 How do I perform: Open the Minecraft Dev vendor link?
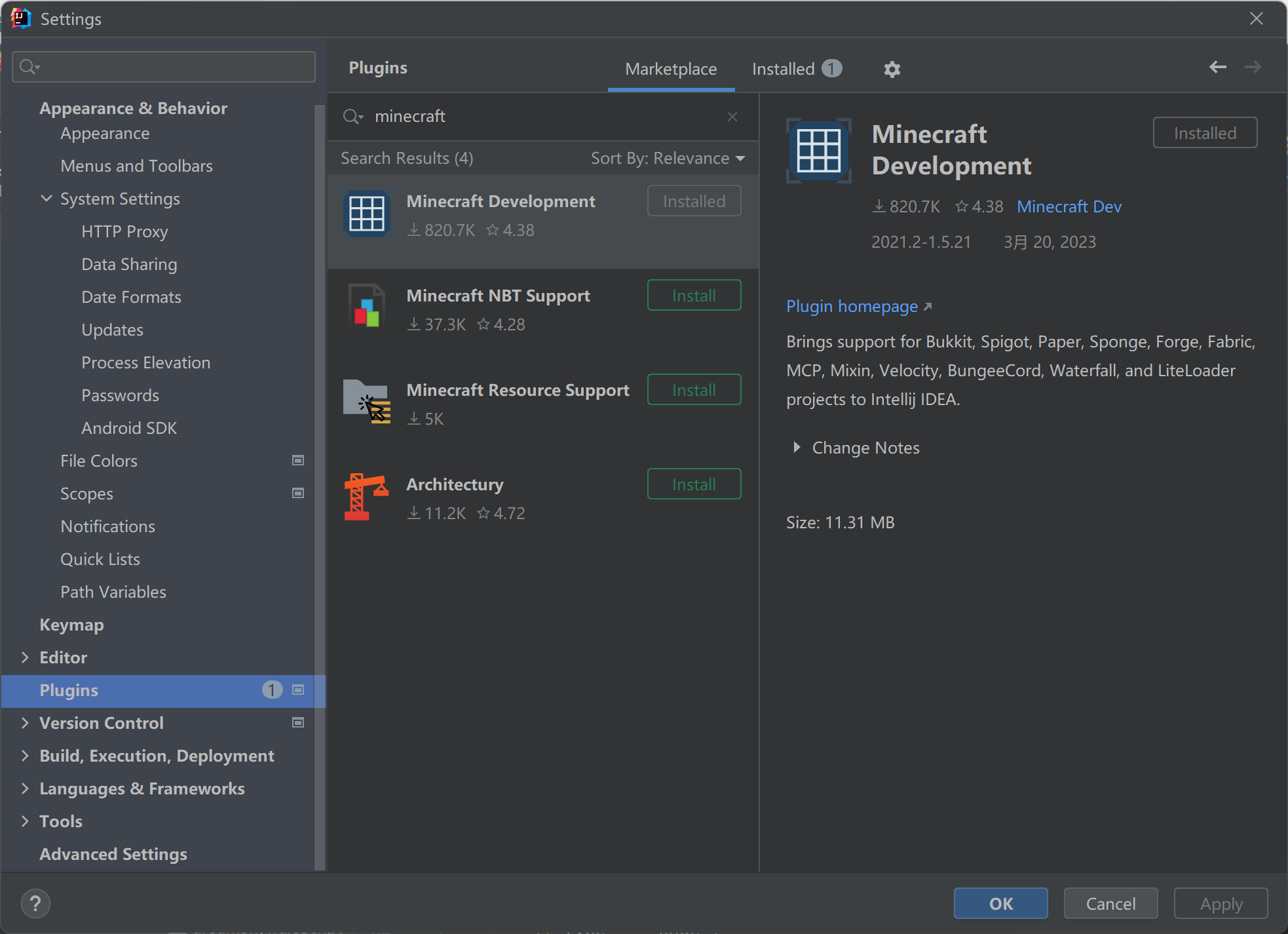tap(1069, 206)
